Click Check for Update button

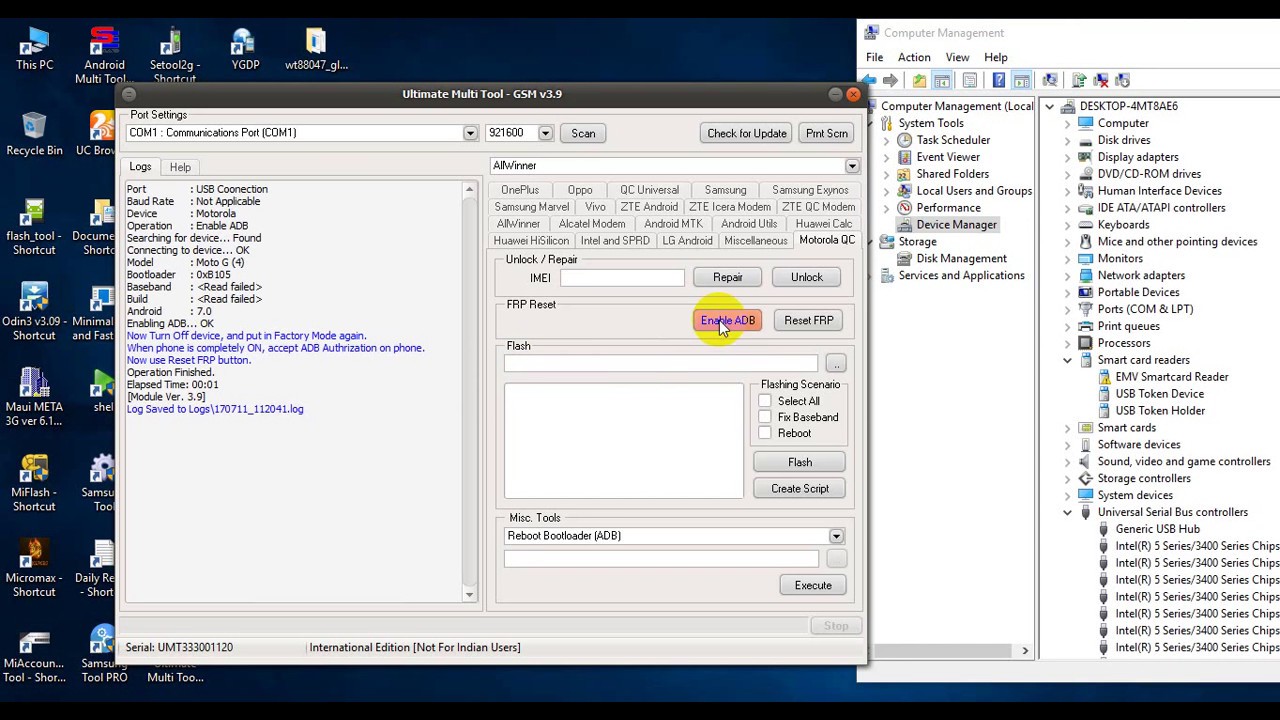[747, 133]
